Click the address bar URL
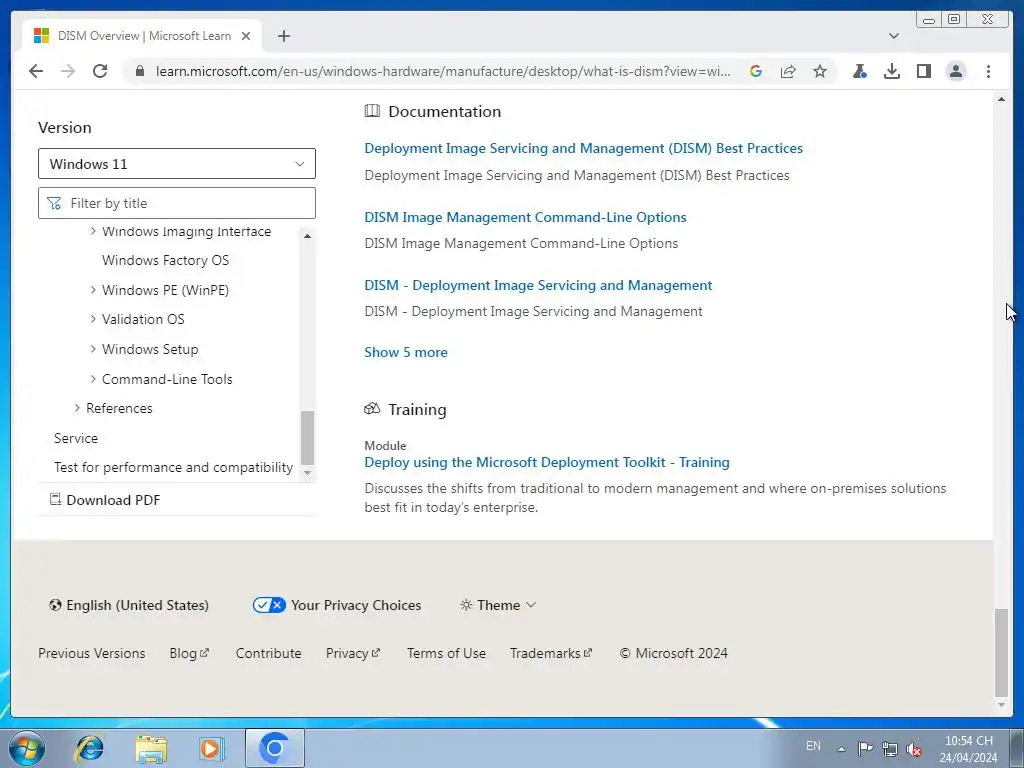This screenshot has height=768, width=1024. click(x=443, y=71)
